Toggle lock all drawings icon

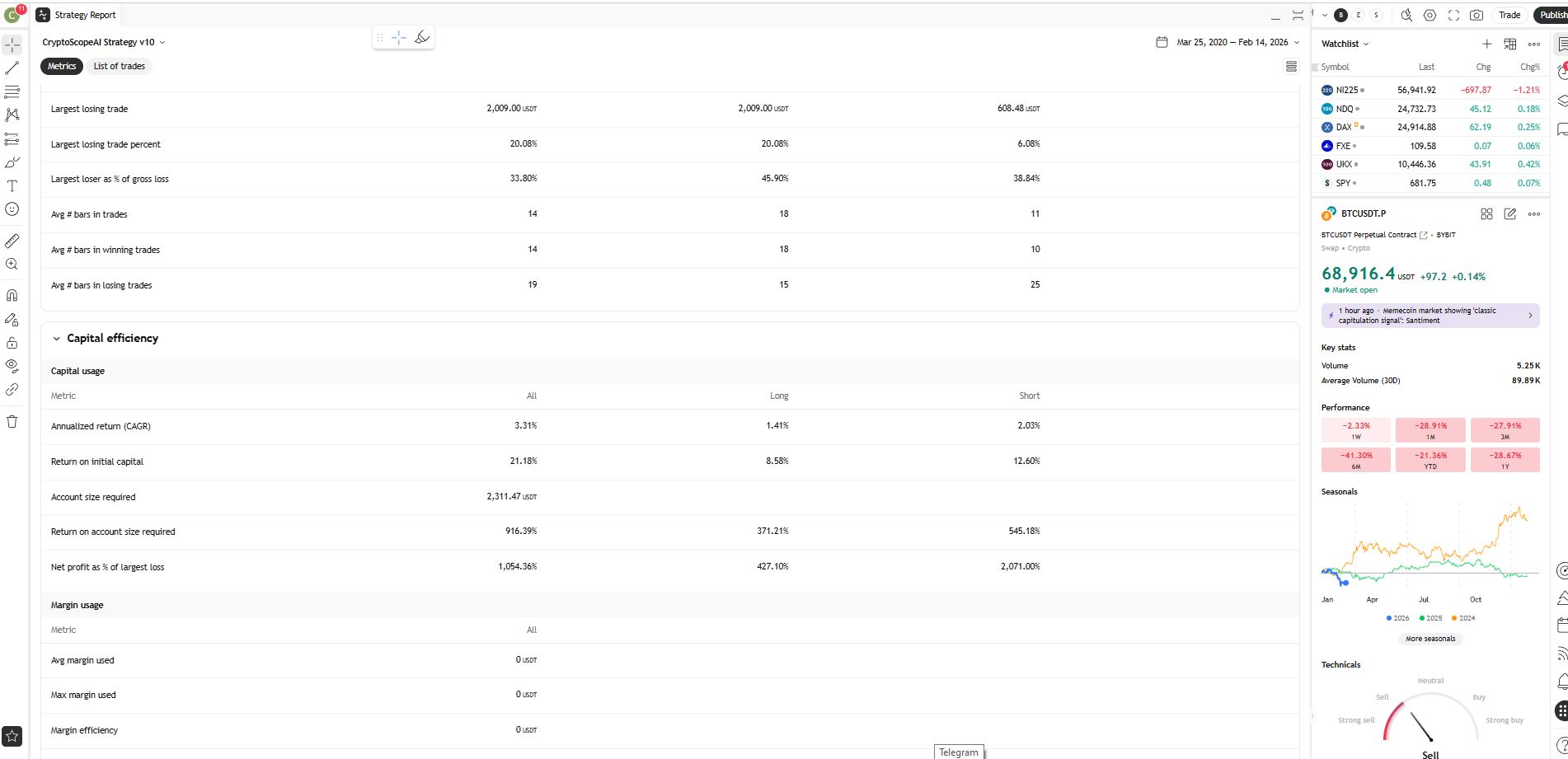[12, 343]
